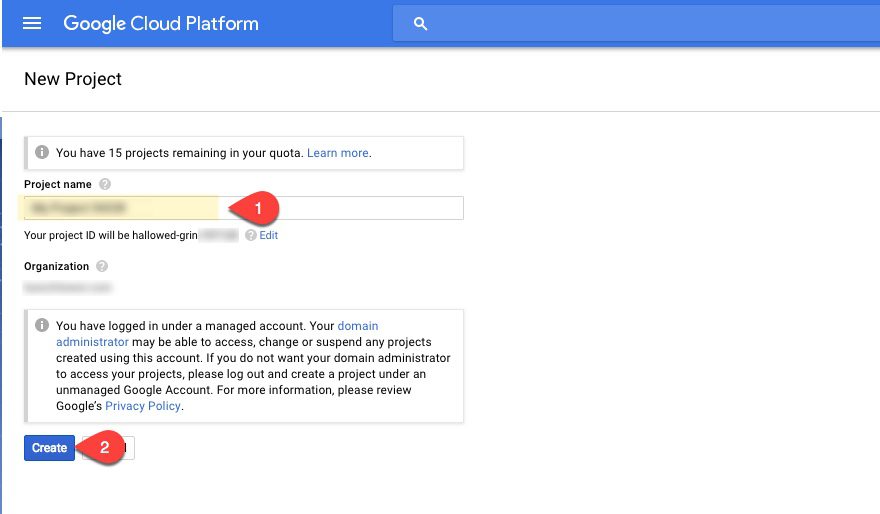This screenshot has width=880, height=514.
Task: Click the blurred organization name value
Action: pos(69,287)
